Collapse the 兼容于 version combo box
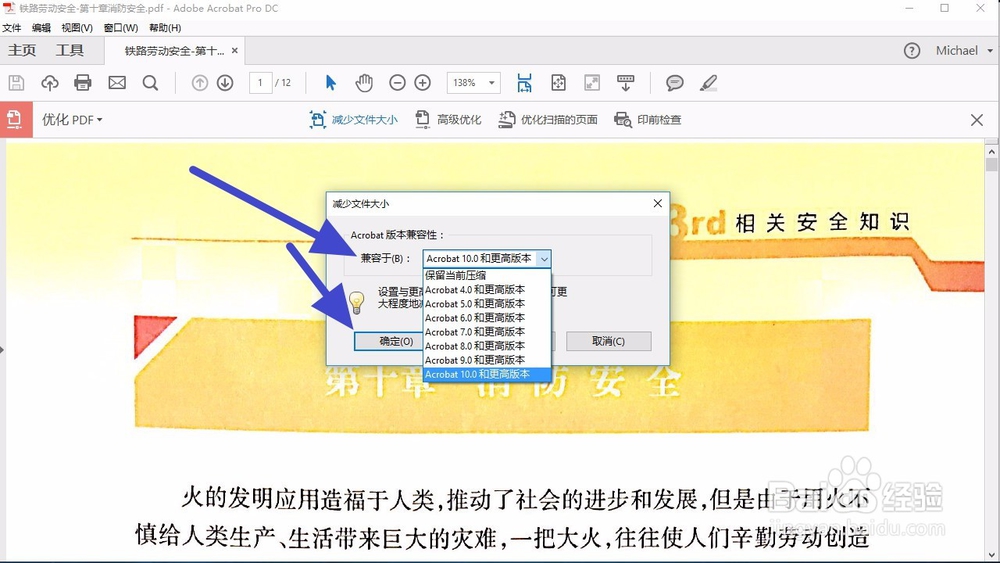The image size is (1000, 563). (x=544, y=259)
